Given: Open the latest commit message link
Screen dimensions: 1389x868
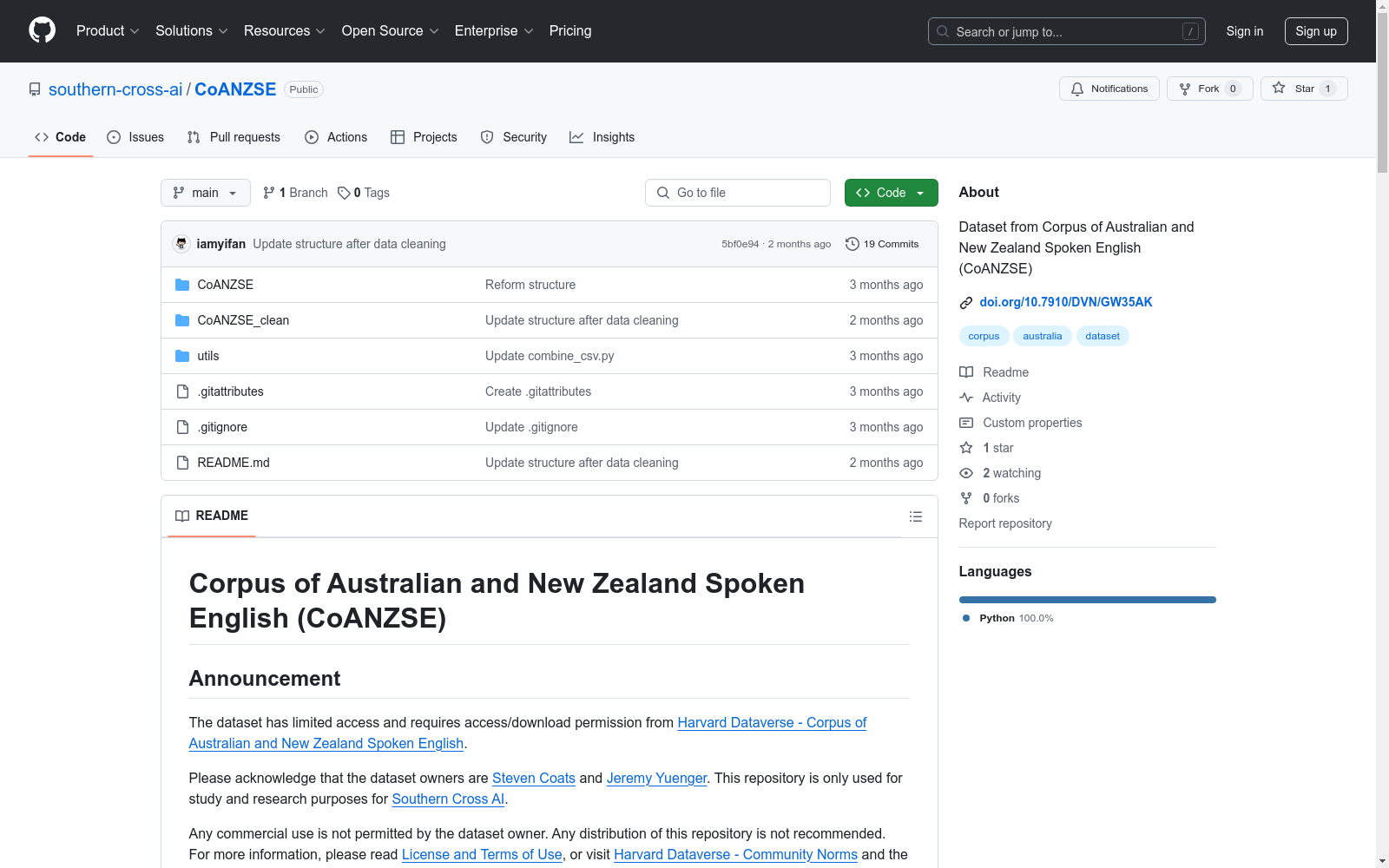Looking at the screenshot, I should point(349,244).
